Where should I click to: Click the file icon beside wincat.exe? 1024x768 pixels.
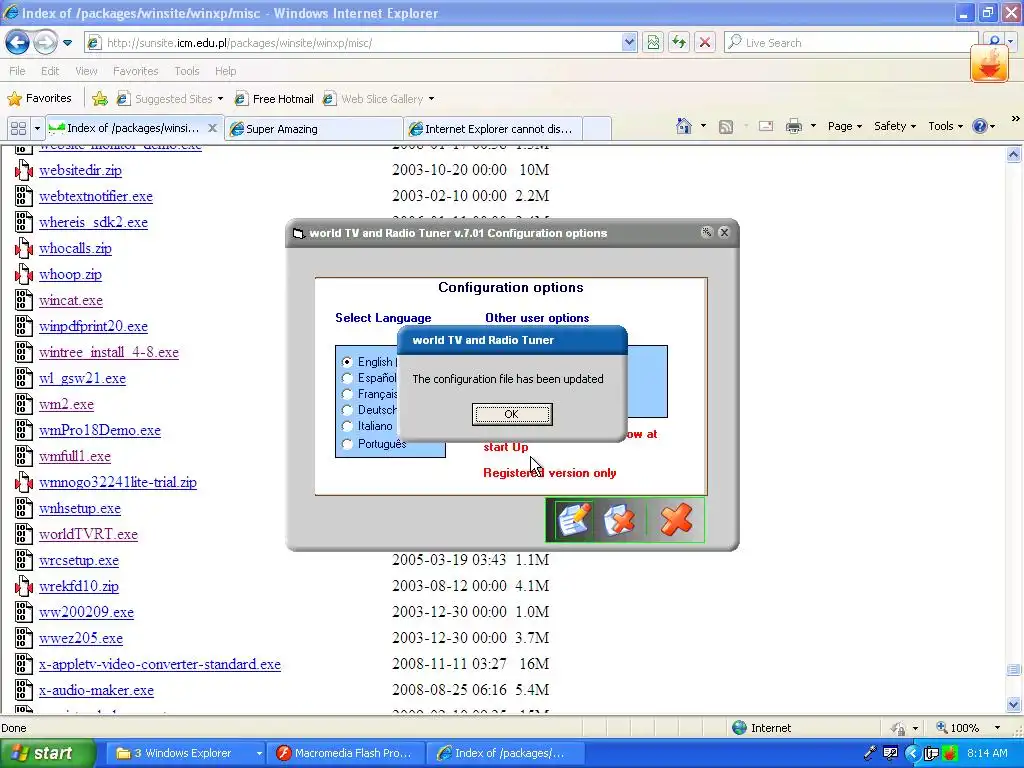tap(24, 300)
